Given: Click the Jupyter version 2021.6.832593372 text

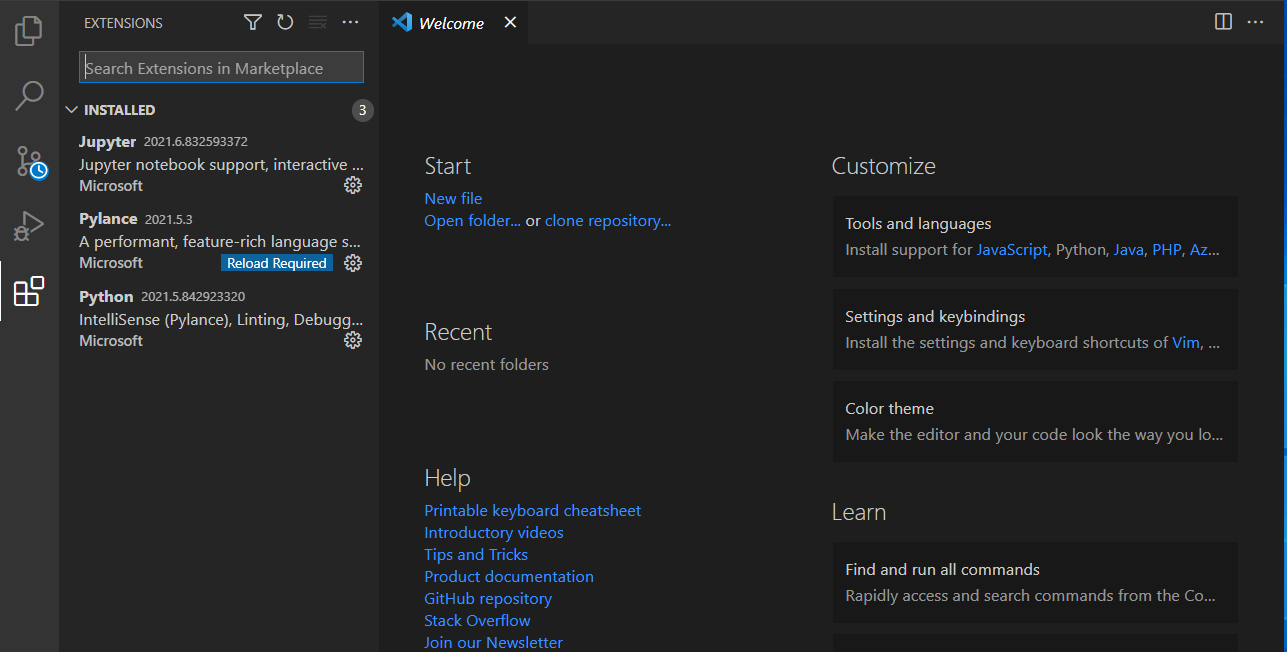Looking at the screenshot, I should [196, 142].
